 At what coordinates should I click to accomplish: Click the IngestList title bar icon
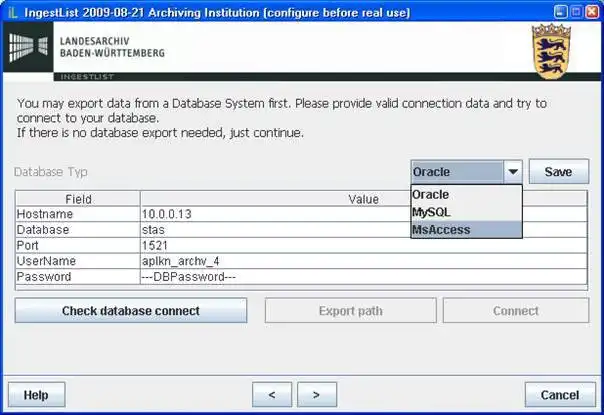[13, 12]
